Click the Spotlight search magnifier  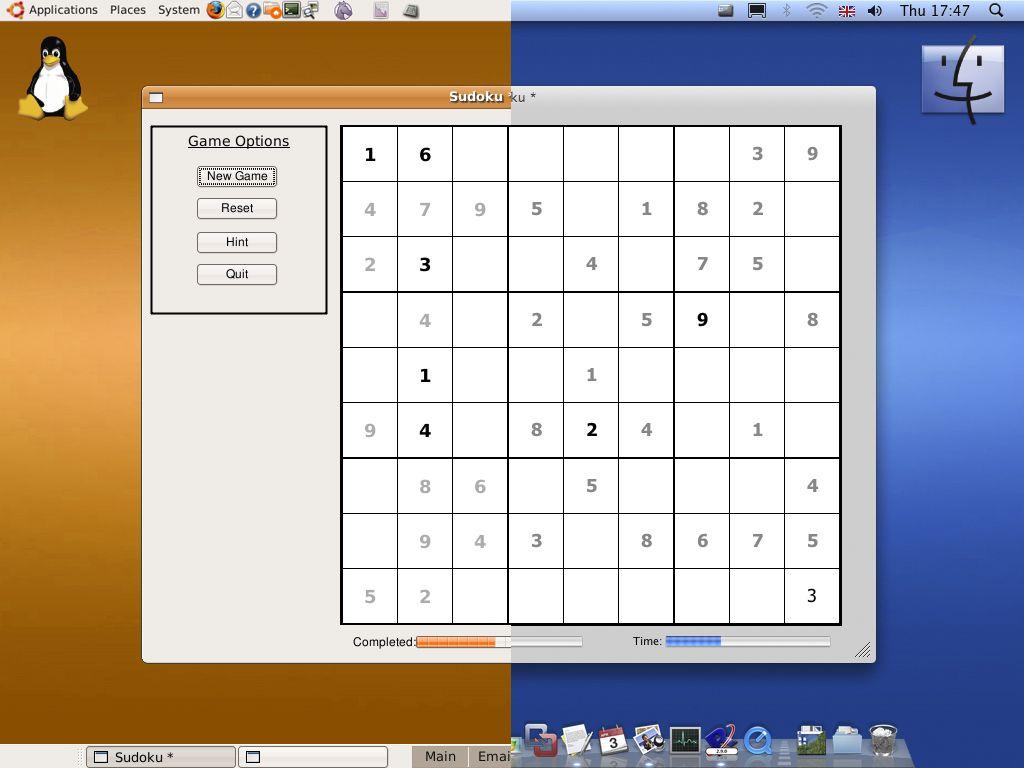(x=996, y=10)
